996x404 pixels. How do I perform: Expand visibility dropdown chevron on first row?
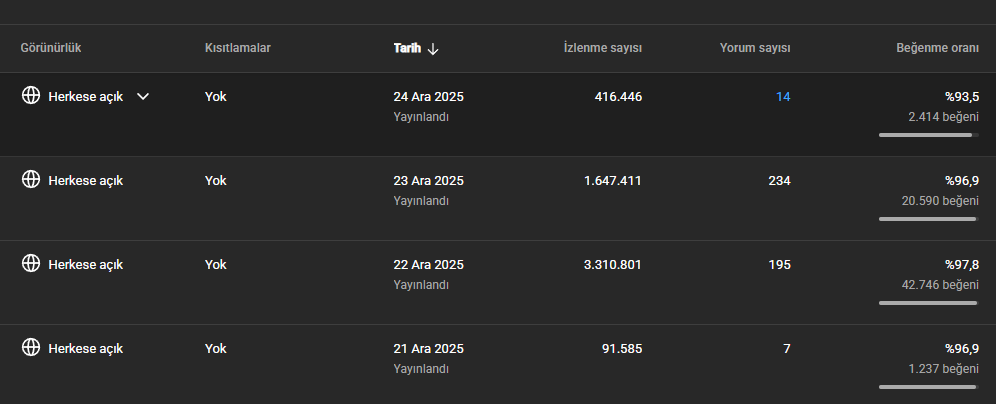[143, 97]
